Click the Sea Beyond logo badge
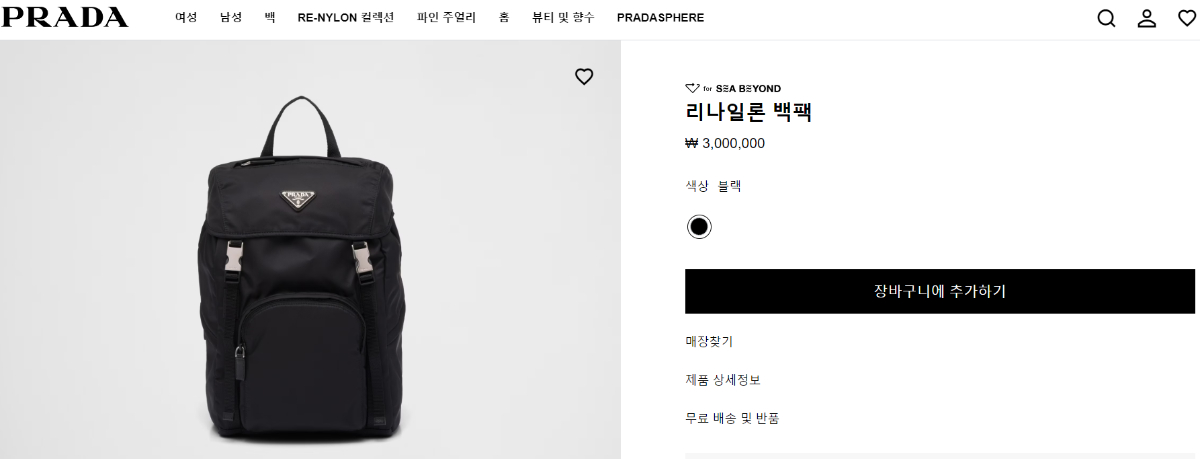Viewport: 1200px width, 459px height. (x=733, y=88)
